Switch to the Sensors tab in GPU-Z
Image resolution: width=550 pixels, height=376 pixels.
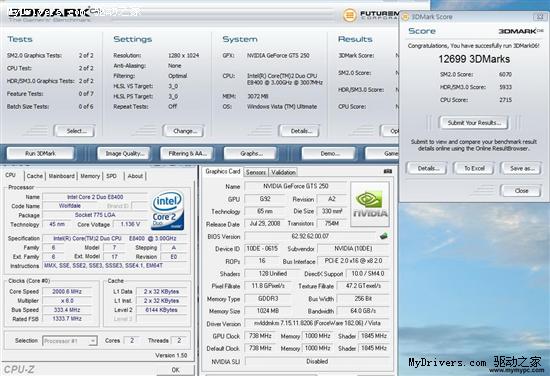(x=256, y=172)
